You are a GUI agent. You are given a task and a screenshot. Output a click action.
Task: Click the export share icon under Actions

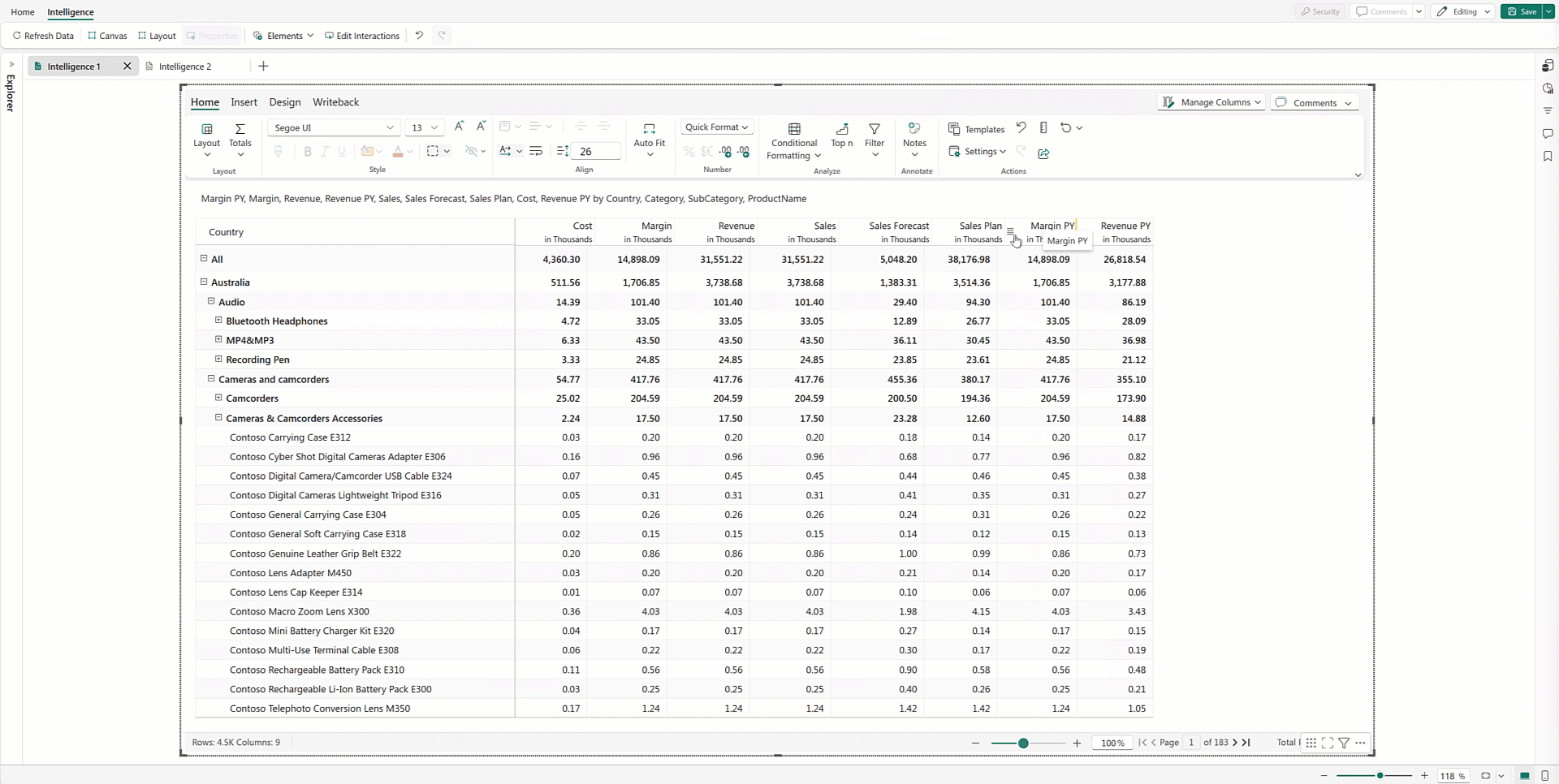(x=1043, y=153)
